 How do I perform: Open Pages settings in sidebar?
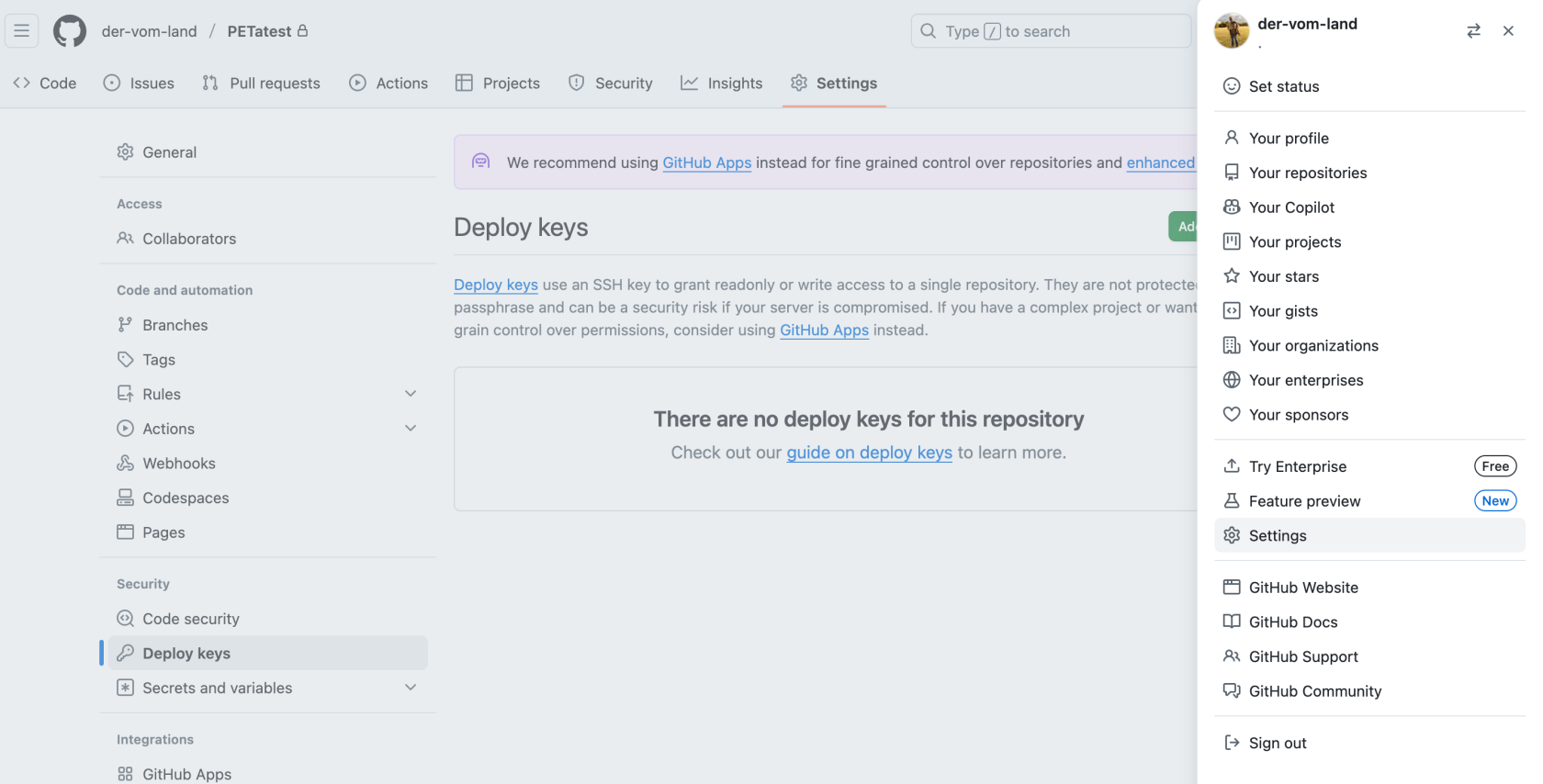point(268,532)
